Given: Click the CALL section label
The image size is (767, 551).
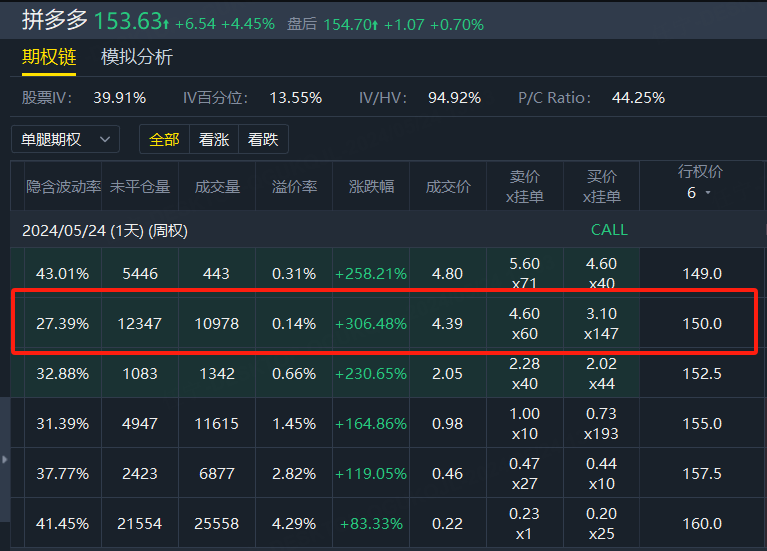Looking at the screenshot, I should point(609,230).
